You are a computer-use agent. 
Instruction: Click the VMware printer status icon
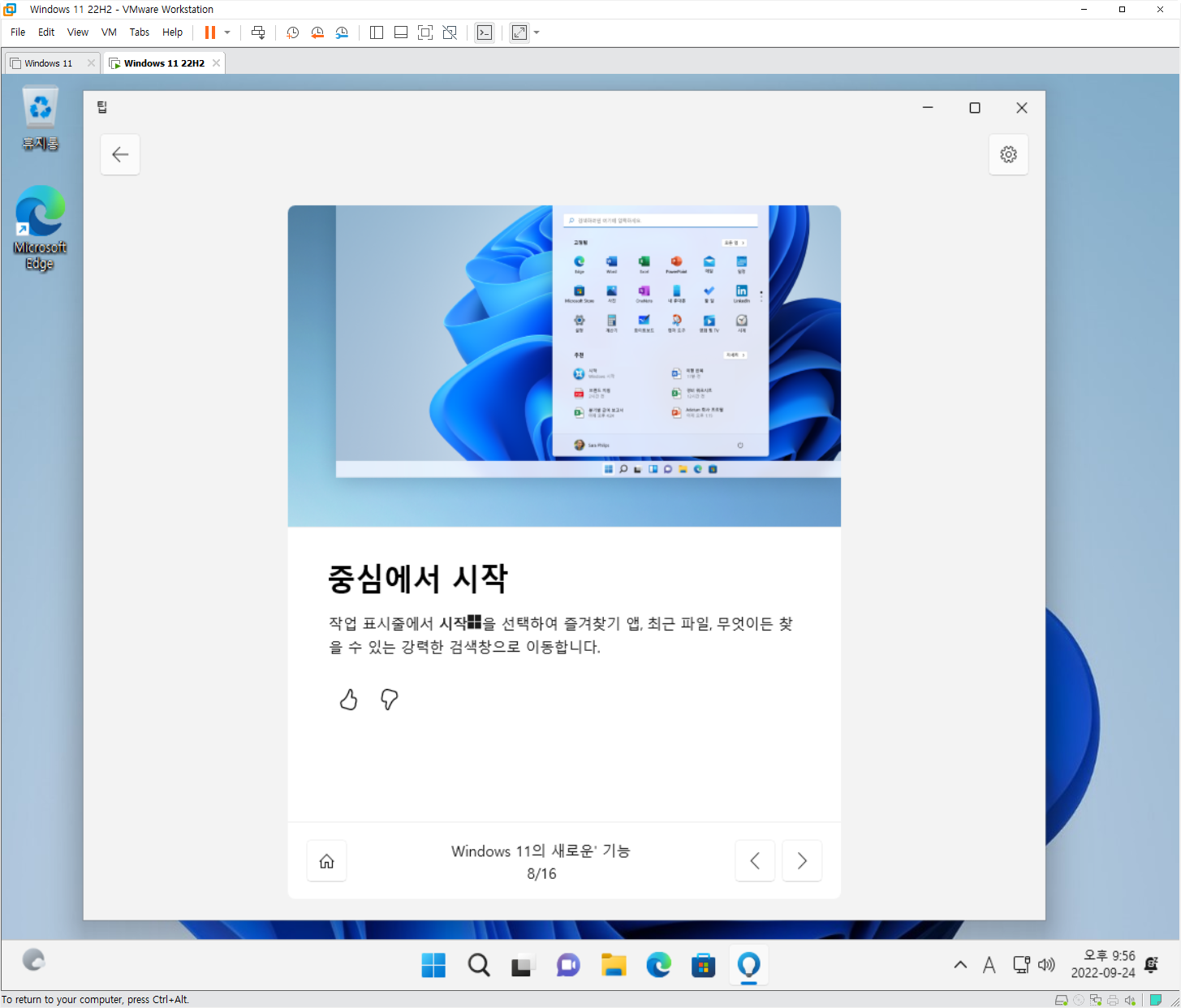pos(1113,1000)
